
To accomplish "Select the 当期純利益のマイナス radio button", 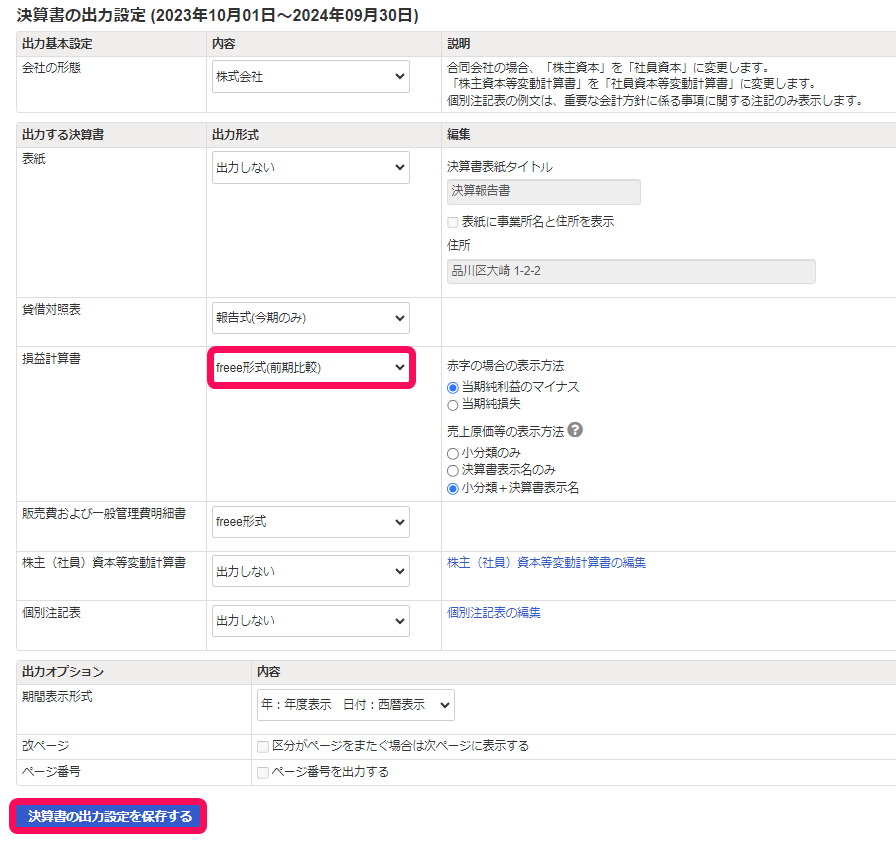I will [453, 387].
